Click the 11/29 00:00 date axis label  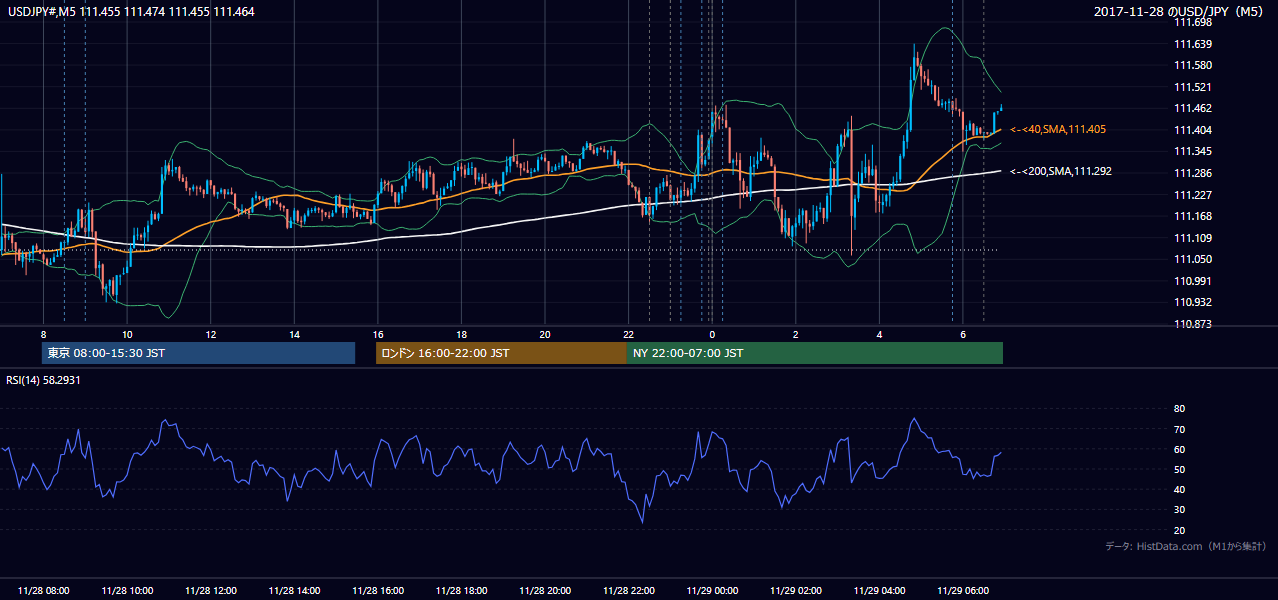tap(712, 591)
